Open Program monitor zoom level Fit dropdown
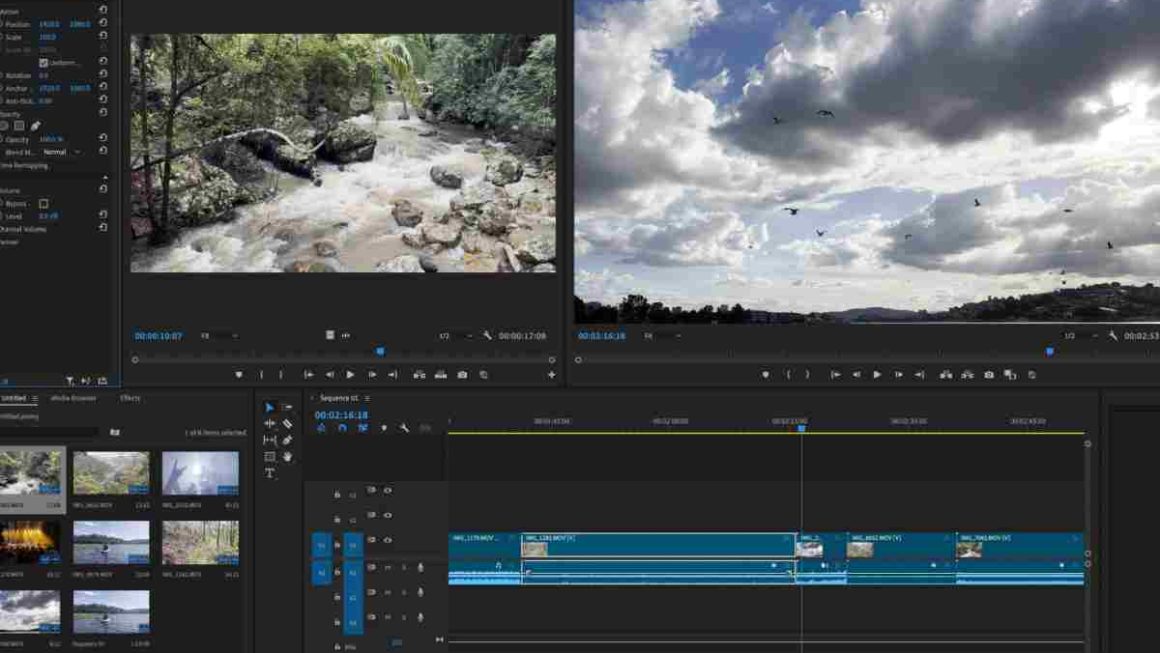Screen dimensions: 1160x653 (x=663, y=336)
